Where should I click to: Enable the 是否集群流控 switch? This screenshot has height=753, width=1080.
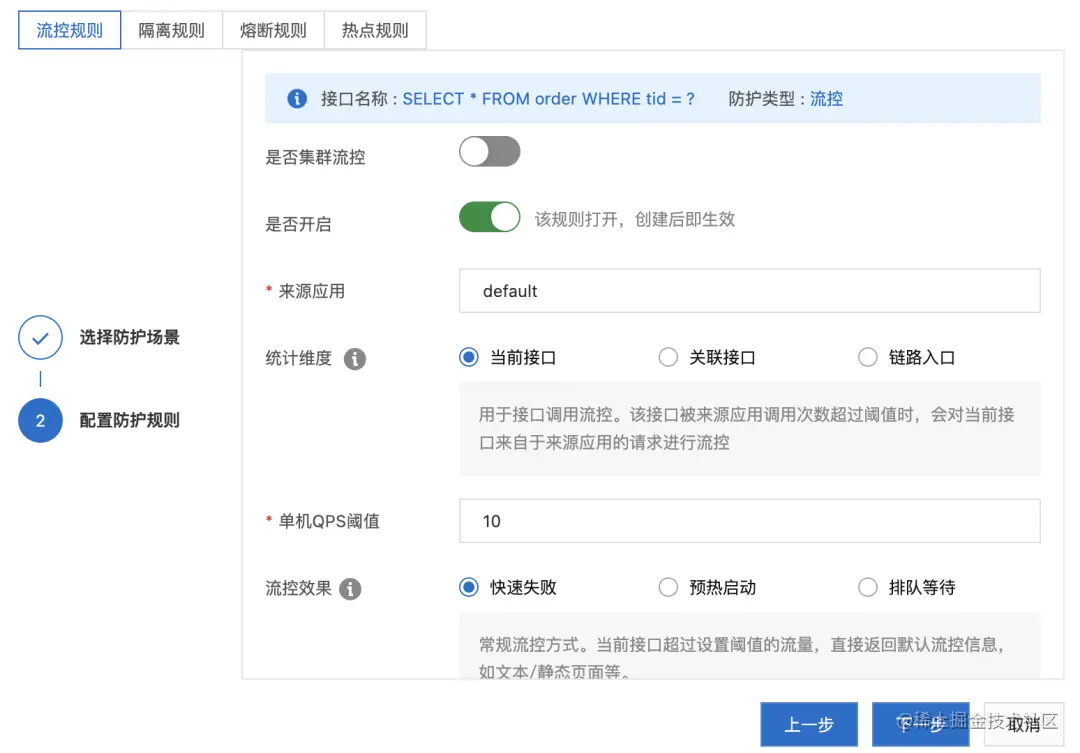coord(490,152)
